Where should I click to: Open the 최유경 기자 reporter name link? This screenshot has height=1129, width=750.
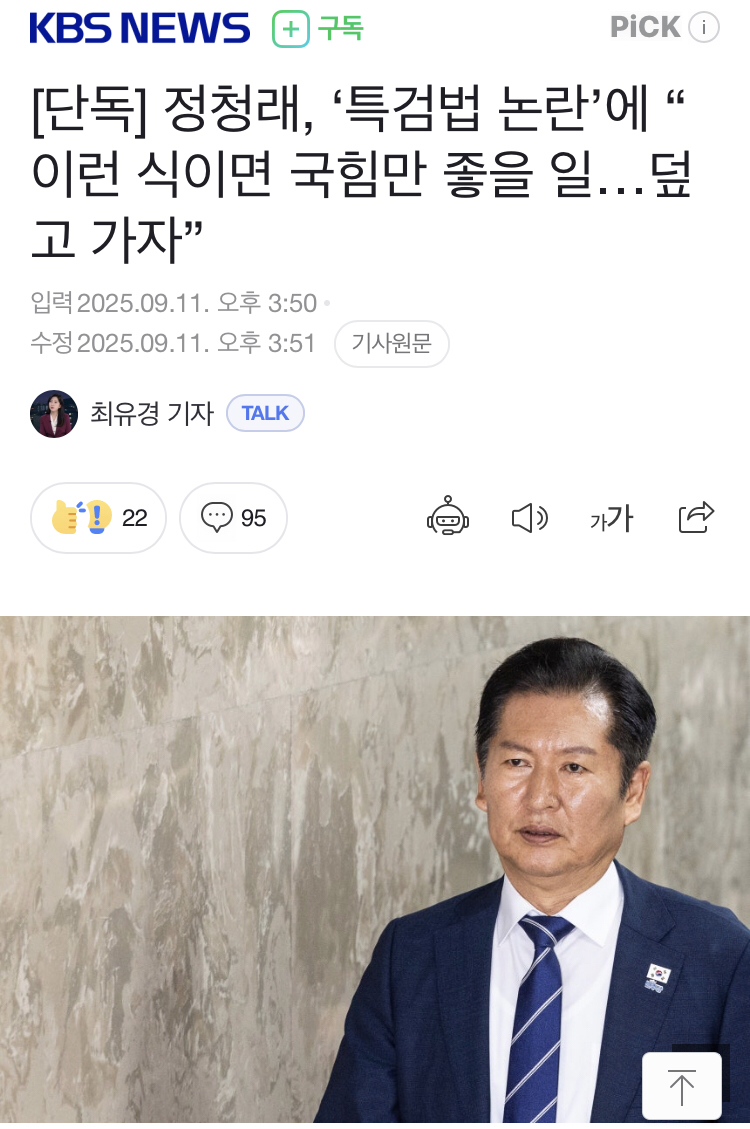point(152,413)
